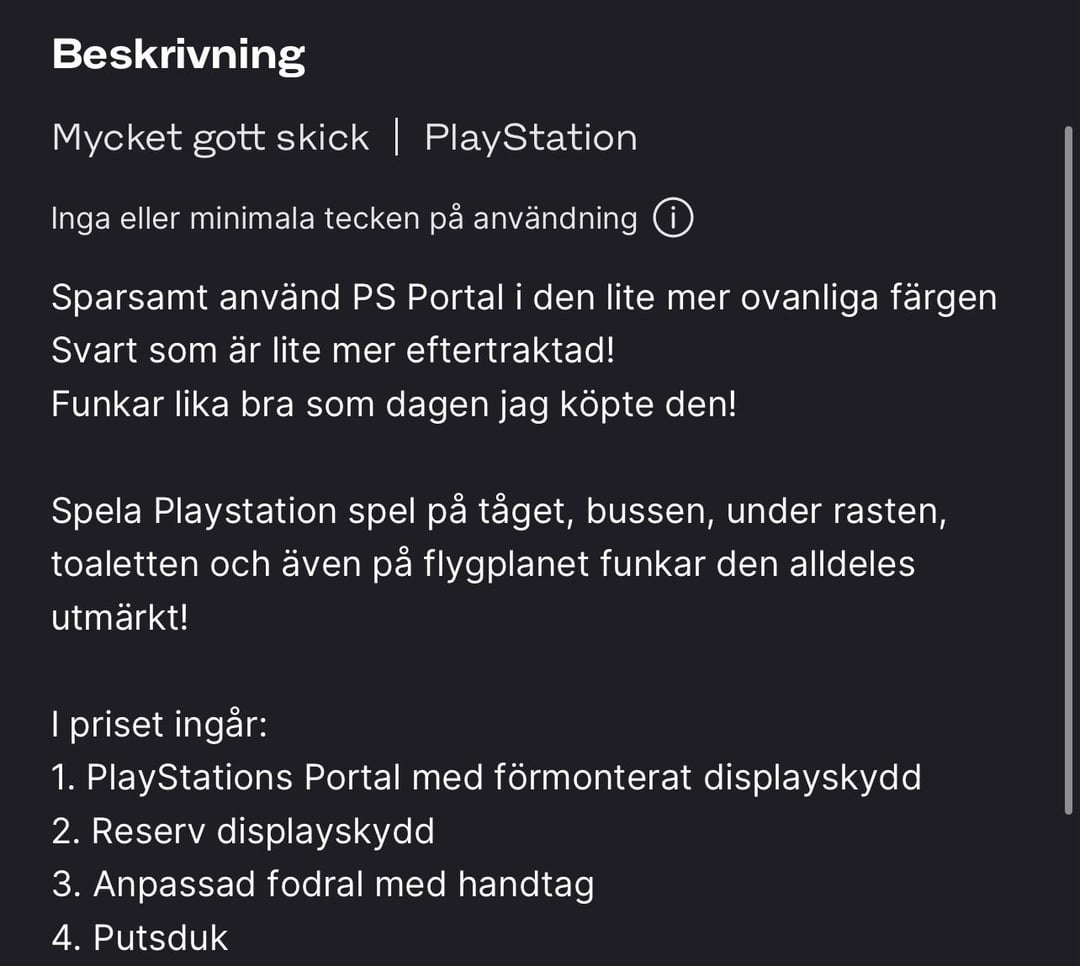Select list item 'Putsduk'
The width and height of the screenshot is (1080, 966).
(x=140, y=938)
